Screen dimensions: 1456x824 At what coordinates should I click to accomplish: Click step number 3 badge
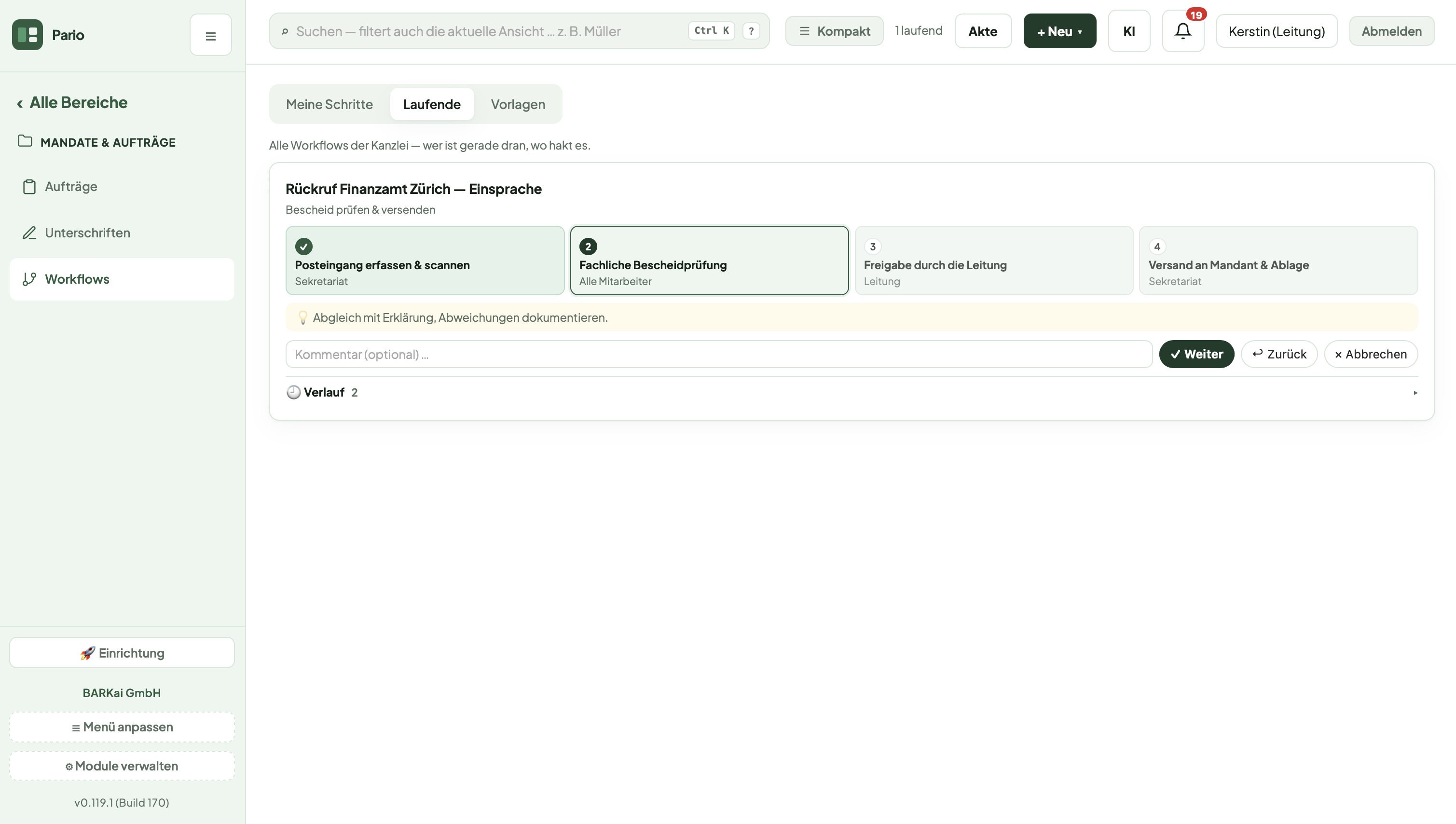[x=873, y=247]
